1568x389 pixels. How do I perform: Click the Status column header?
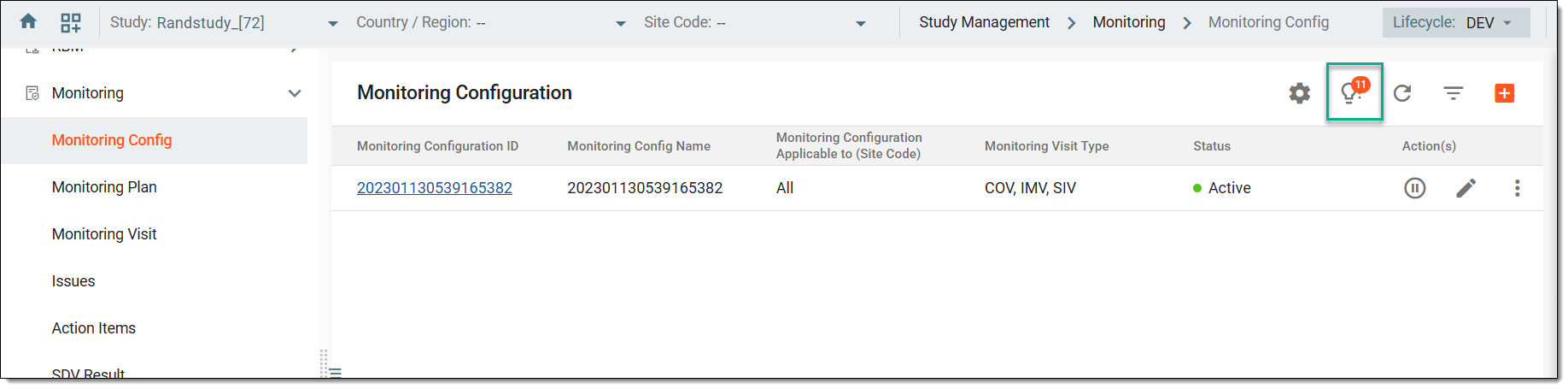pos(1212,146)
